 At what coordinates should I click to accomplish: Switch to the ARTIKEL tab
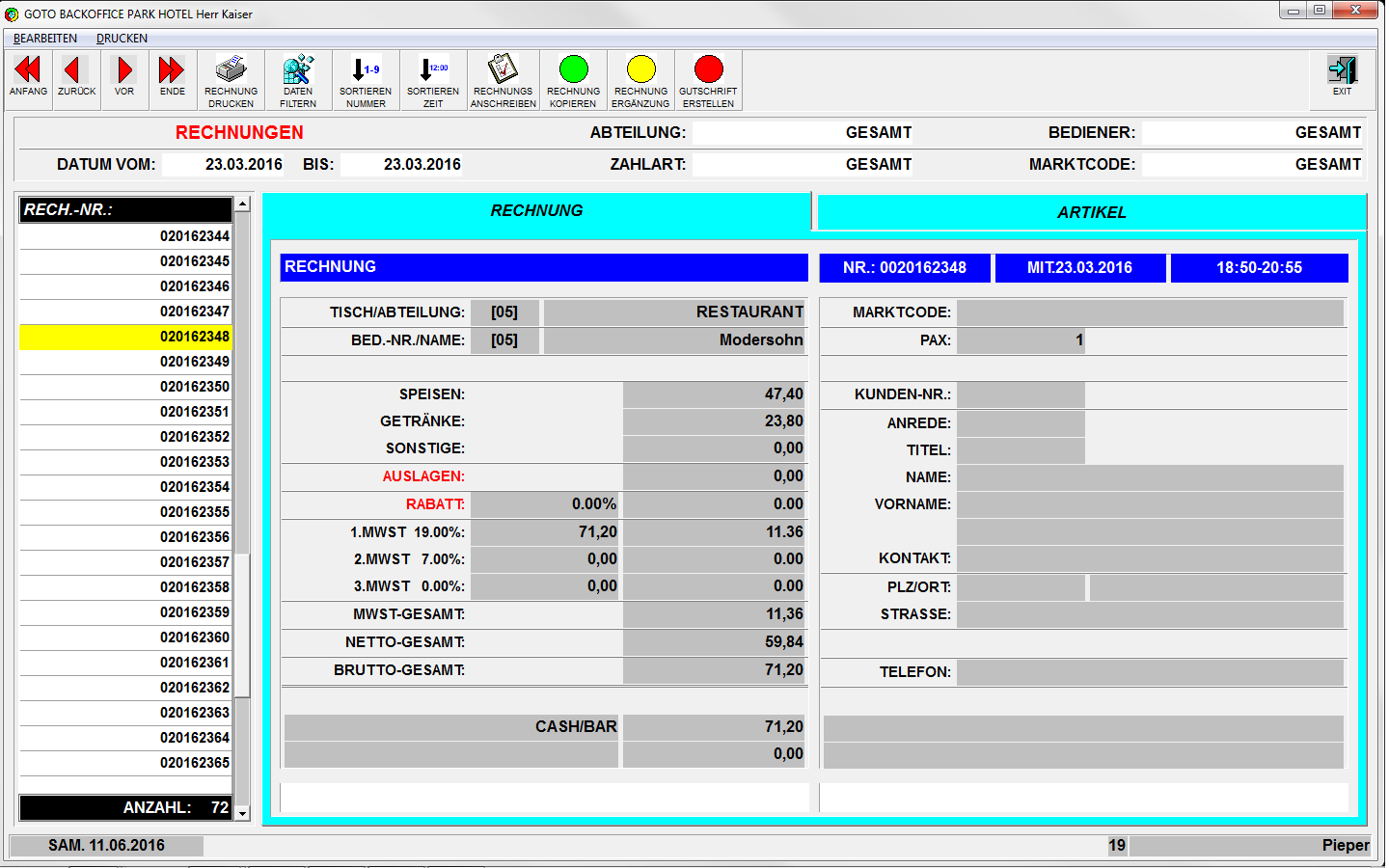pyautogui.click(x=1091, y=212)
